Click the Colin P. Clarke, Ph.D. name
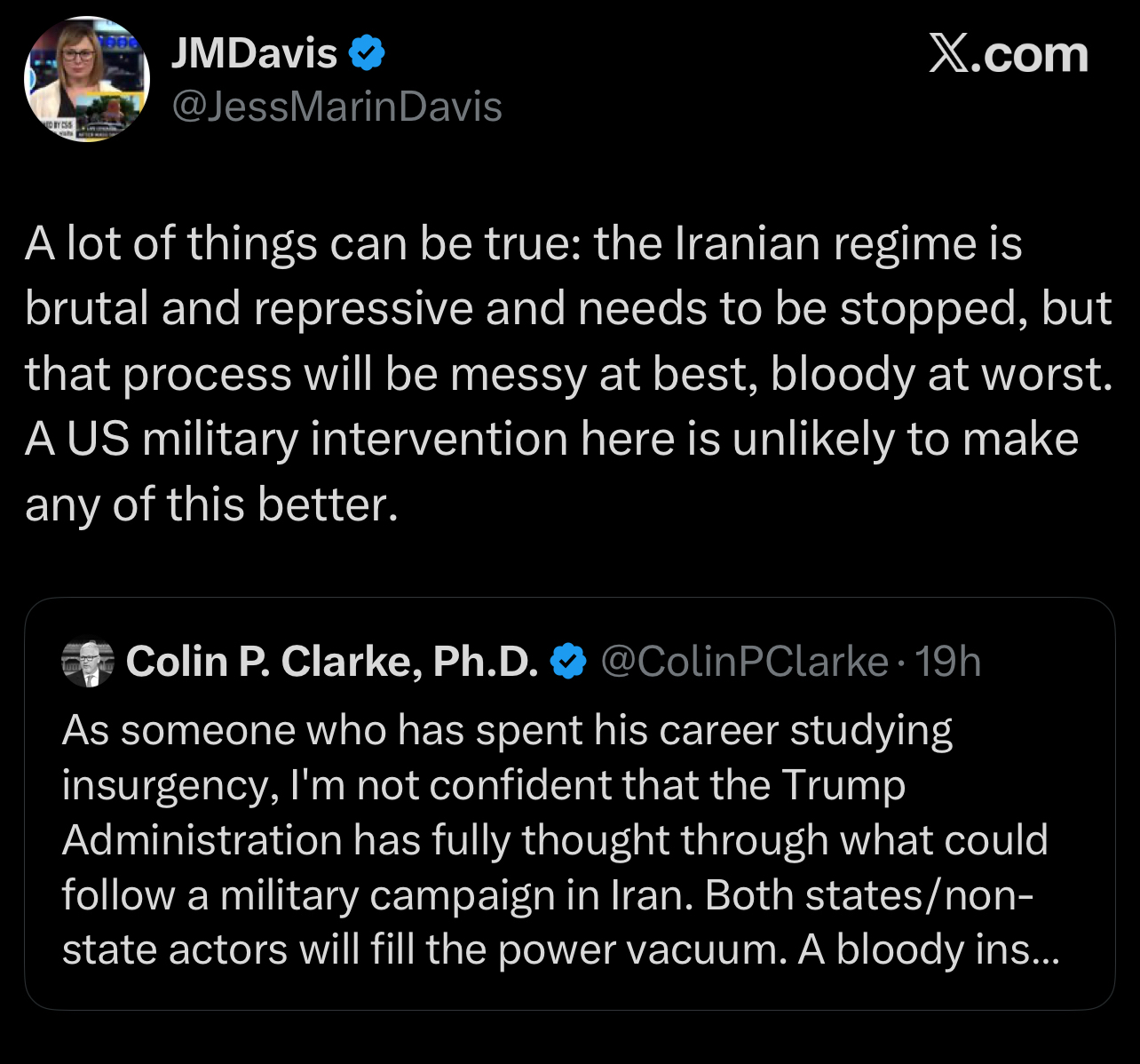This screenshot has height=1064, width=1140. pyautogui.click(x=332, y=662)
